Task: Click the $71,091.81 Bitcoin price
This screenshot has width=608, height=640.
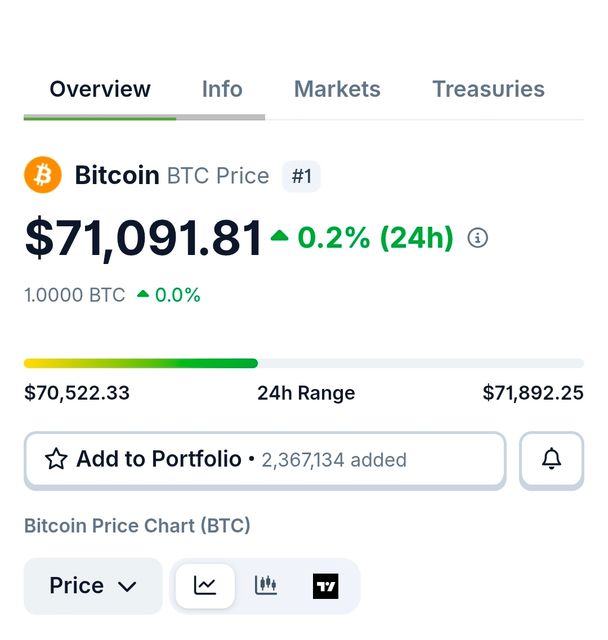Action: point(143,238)
